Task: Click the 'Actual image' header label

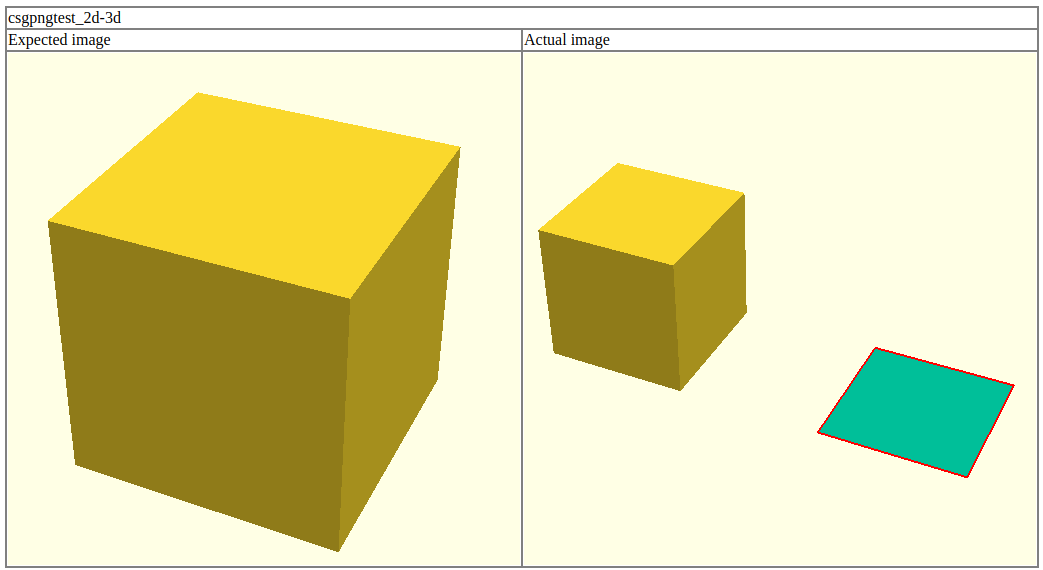Action: coord(567,40)
